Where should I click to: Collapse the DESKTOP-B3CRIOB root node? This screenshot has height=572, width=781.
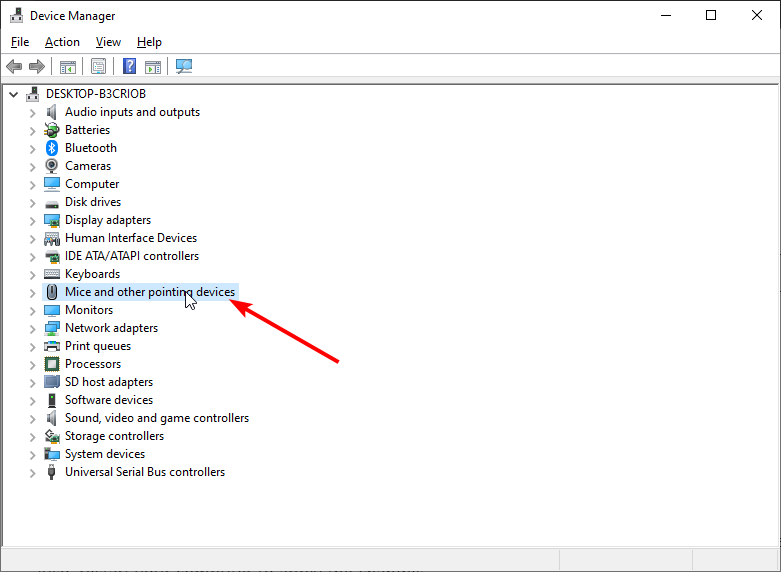tap(13, 94)
